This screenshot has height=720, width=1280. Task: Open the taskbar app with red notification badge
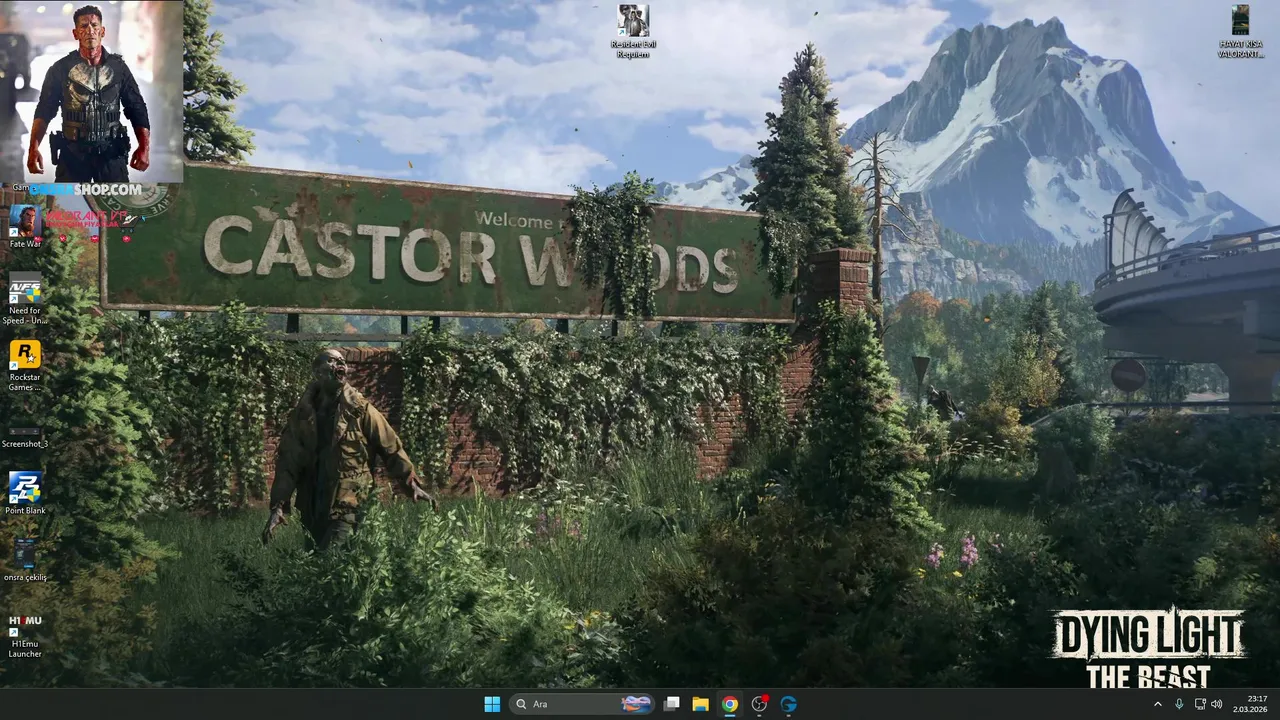click(759, 704)
